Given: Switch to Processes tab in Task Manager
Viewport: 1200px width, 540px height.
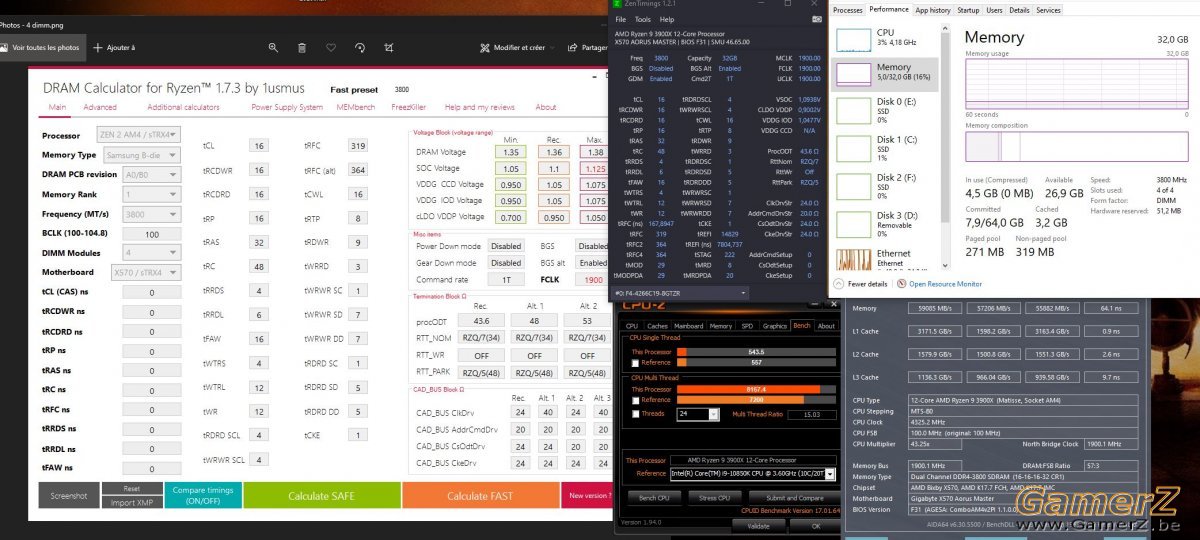Looking at the screenshot, I should point(847,10).
